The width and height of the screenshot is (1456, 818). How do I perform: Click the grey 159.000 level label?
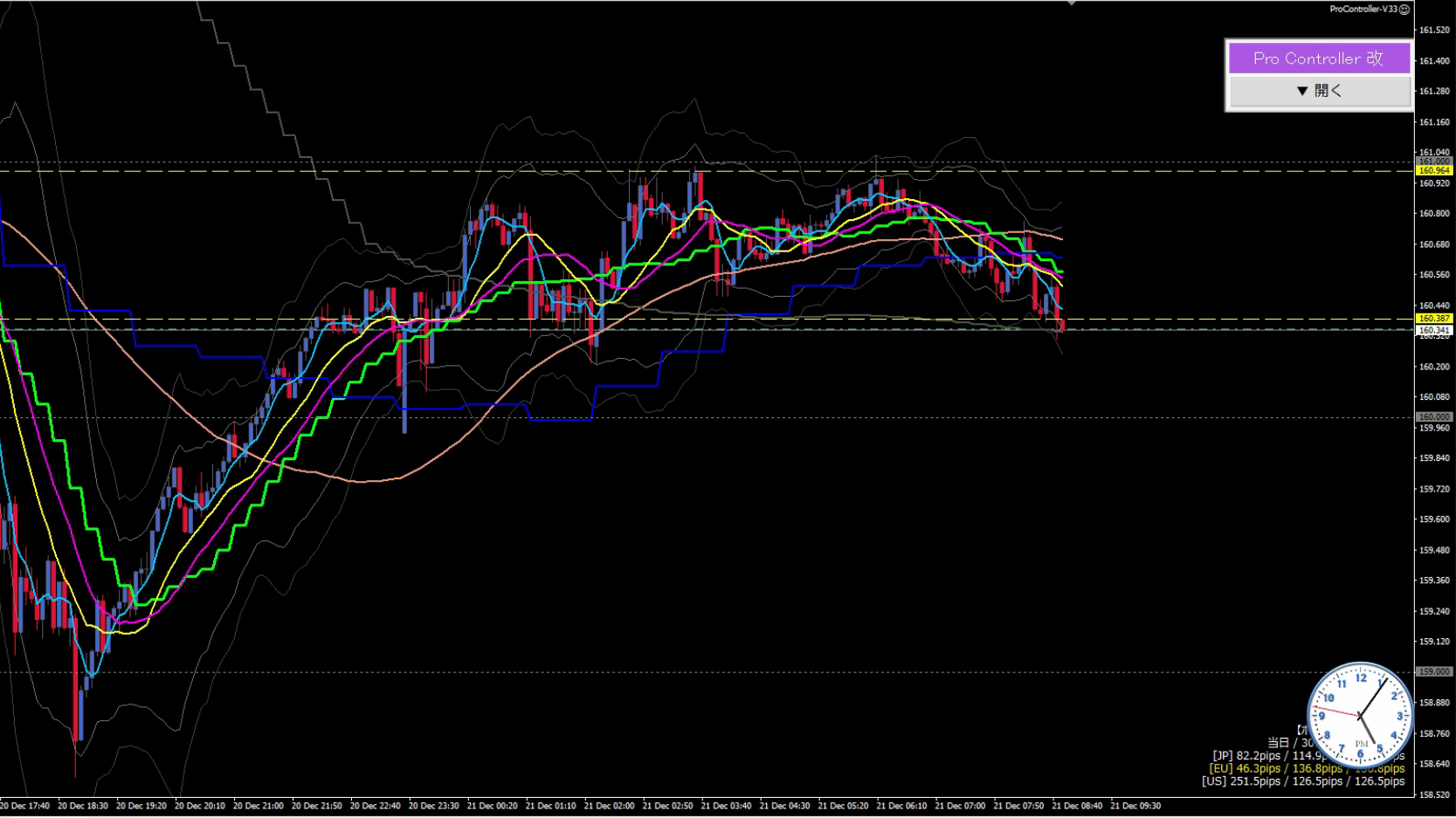click(x=1434, y=672)
